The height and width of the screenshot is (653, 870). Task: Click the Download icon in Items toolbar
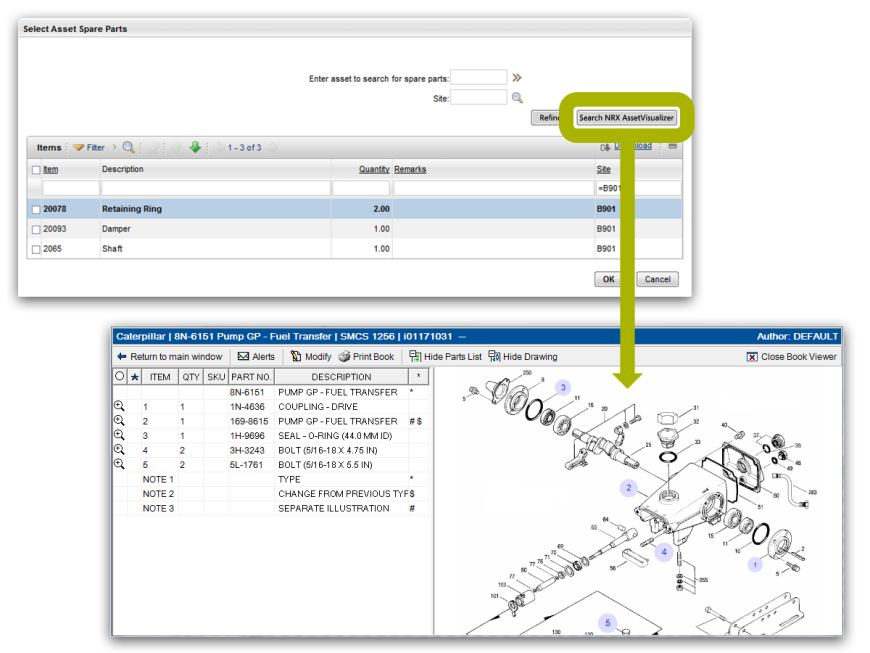(x=605, y=147)
